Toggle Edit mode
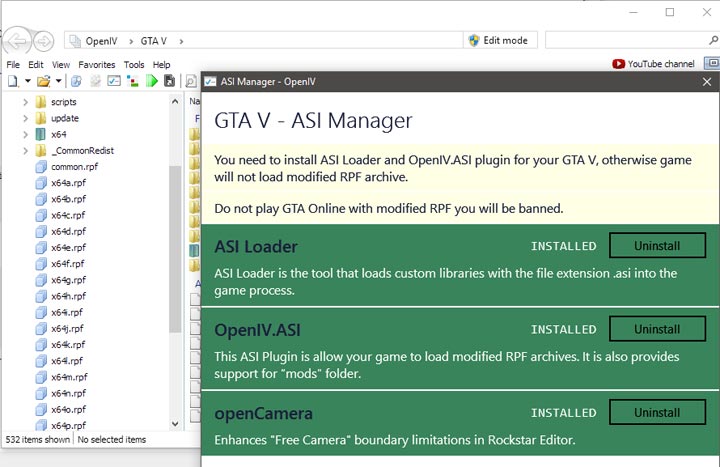This screenshot has height=467, width=720. [x=502, y=40]
